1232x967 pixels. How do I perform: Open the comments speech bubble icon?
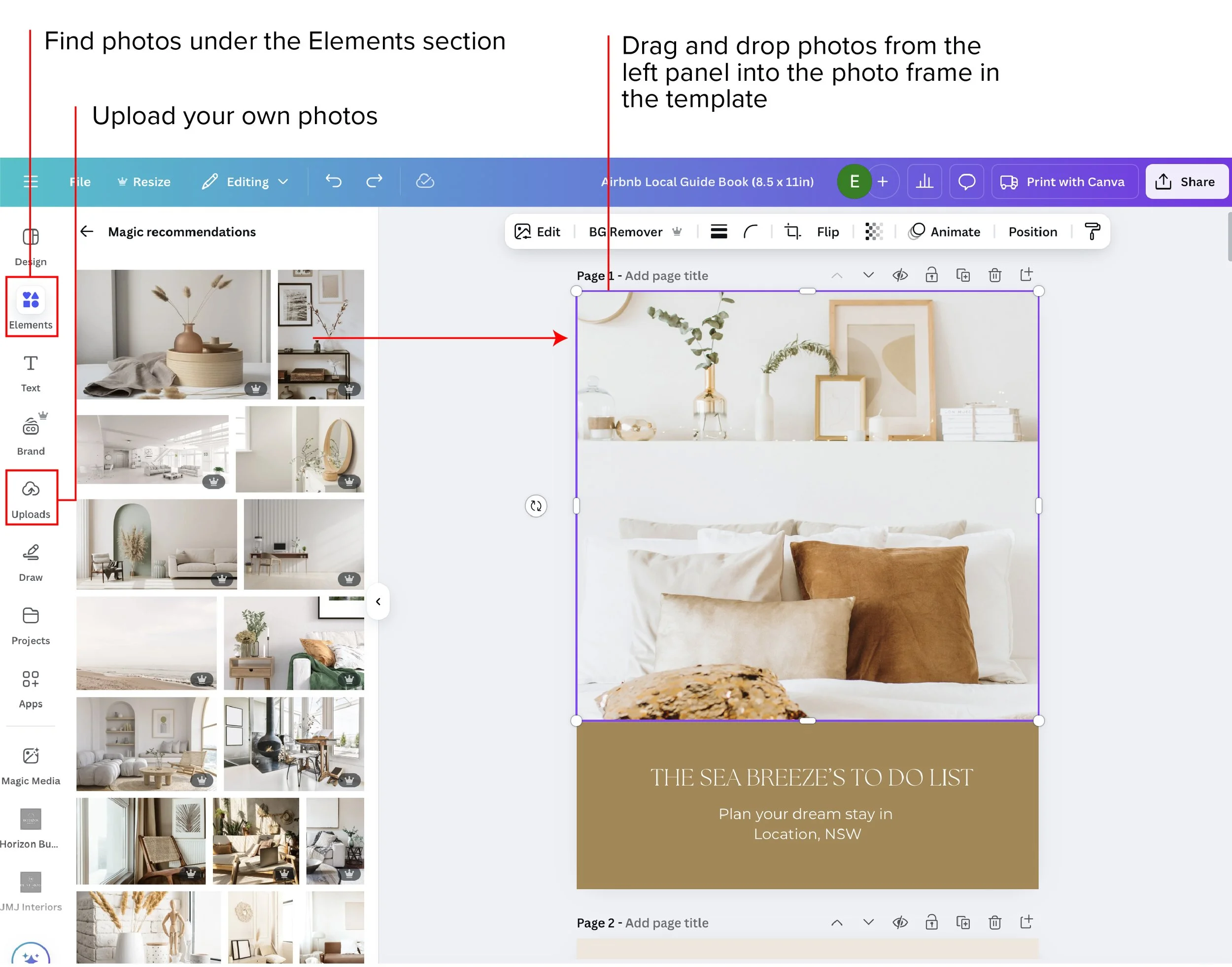tap(966, 182)
